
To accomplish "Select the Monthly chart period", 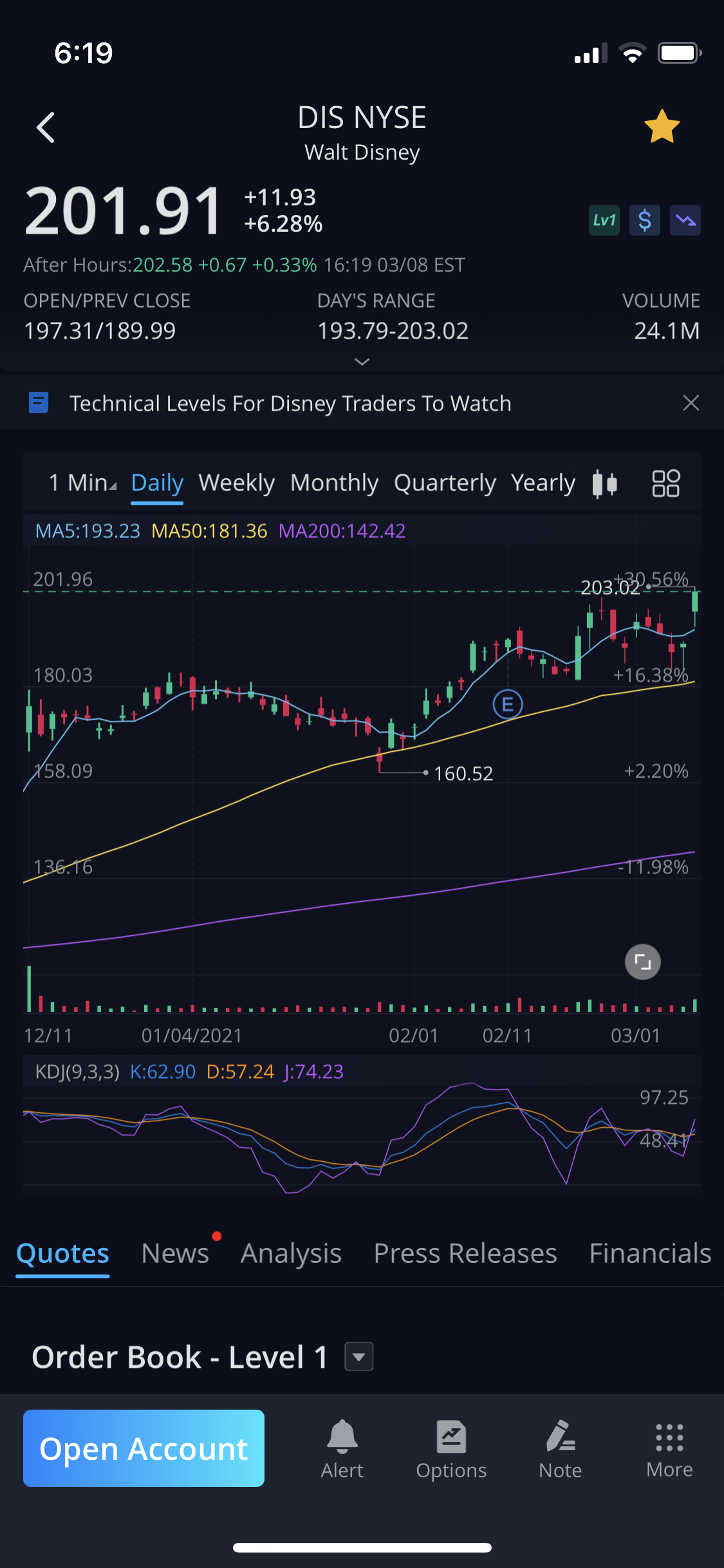I will (334, 483).
